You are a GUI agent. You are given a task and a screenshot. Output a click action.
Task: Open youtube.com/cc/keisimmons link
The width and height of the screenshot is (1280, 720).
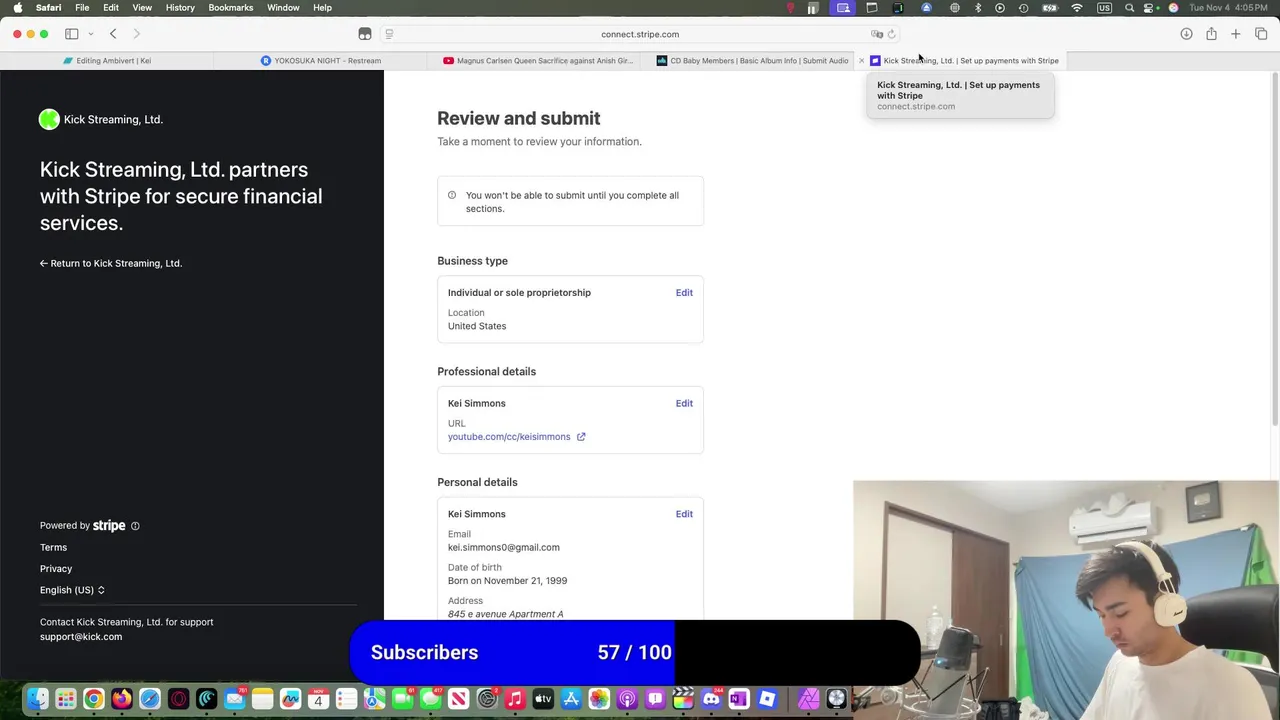click(509, 437)
